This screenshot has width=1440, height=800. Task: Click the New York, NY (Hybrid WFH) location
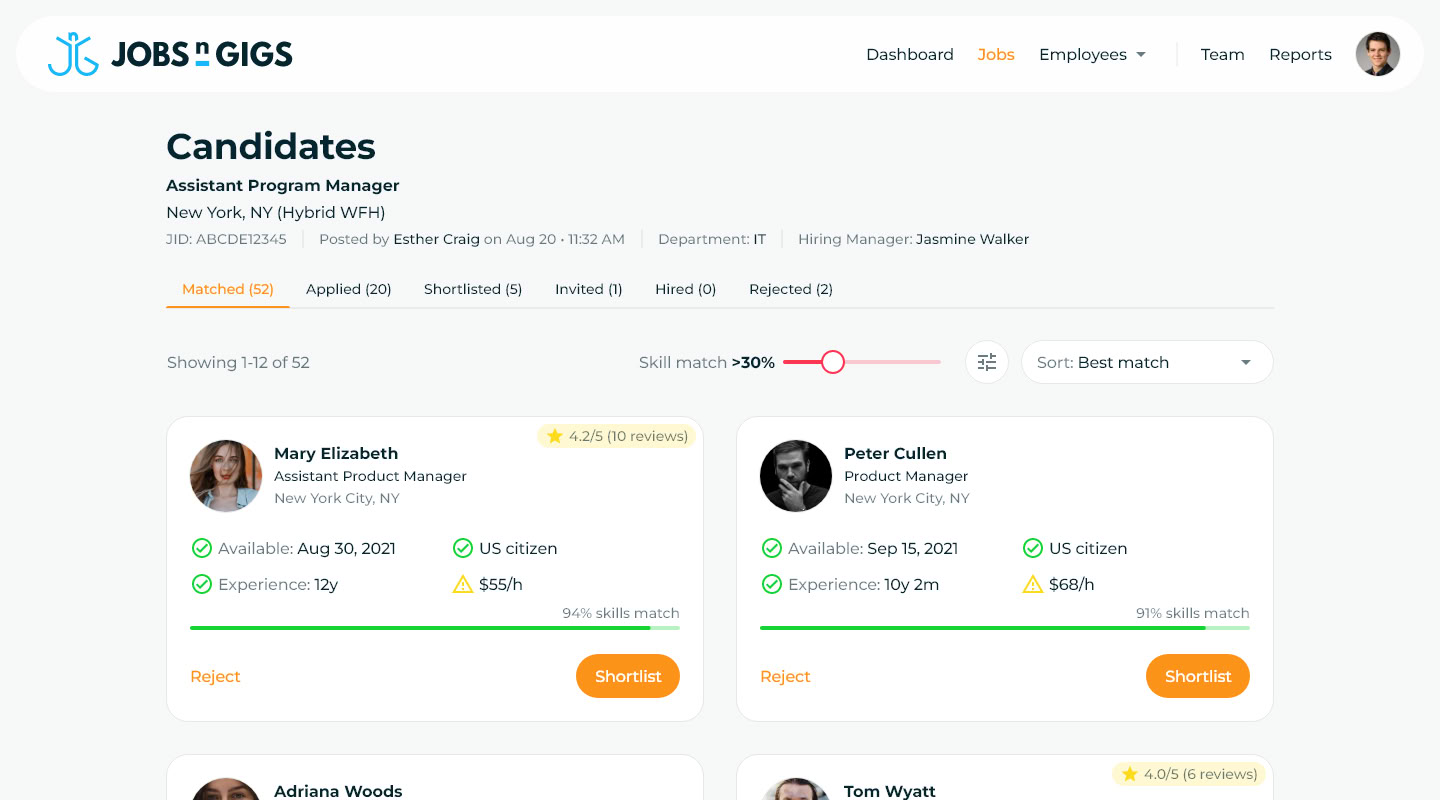pos(276,212)
